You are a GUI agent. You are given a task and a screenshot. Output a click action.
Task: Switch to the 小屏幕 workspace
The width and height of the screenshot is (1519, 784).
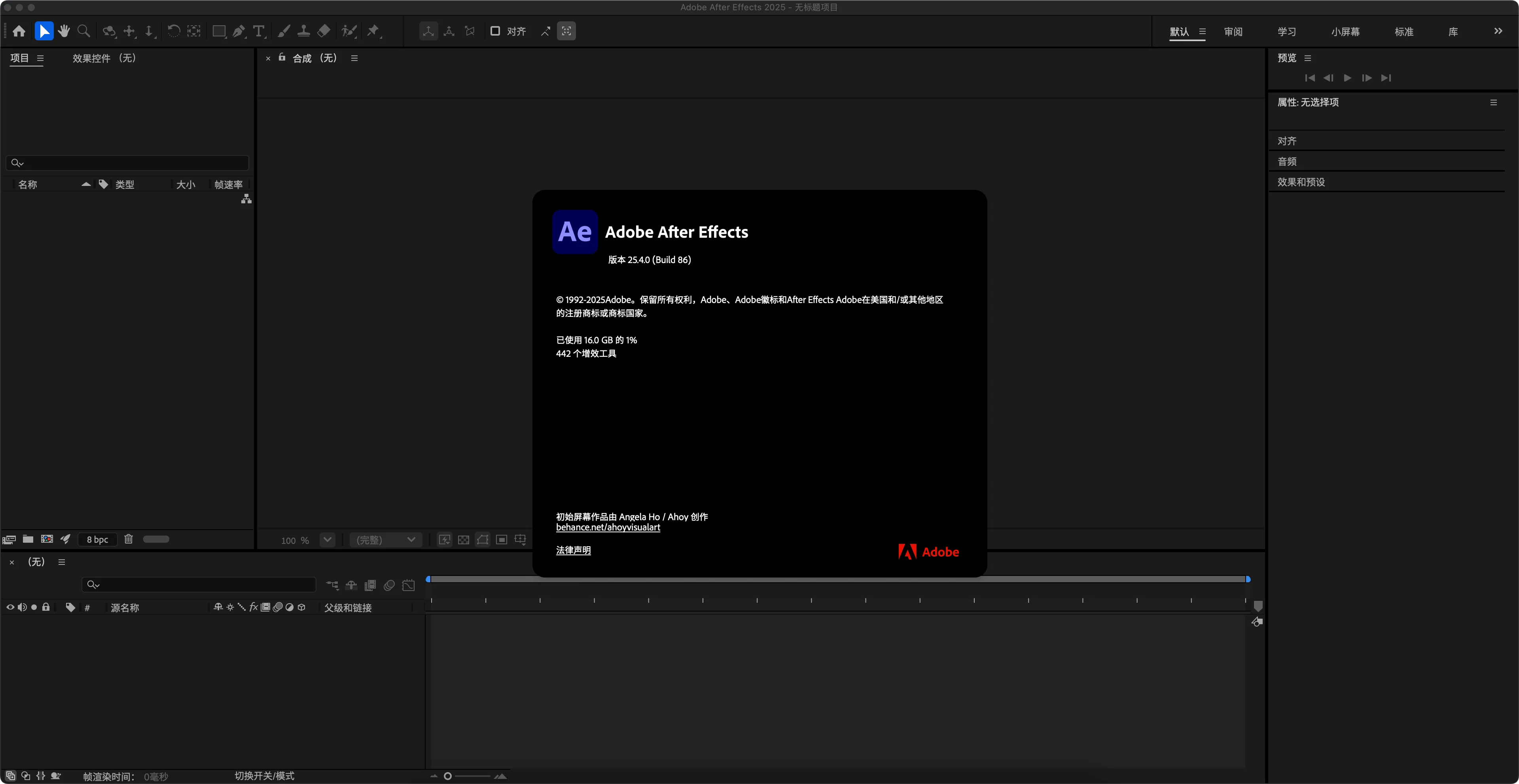click(1345, 32)
